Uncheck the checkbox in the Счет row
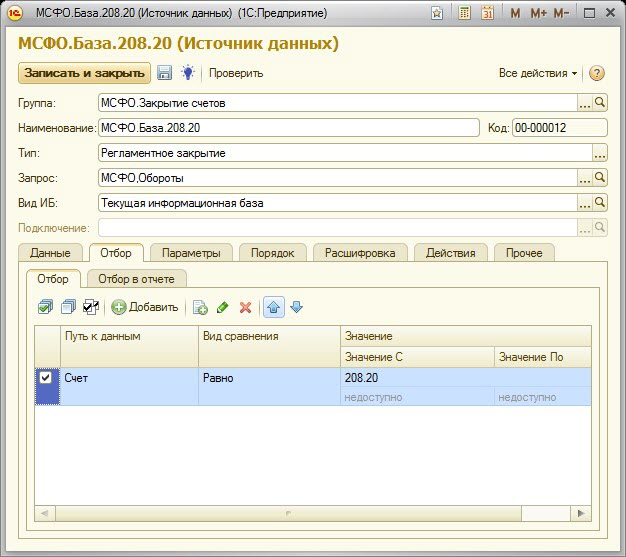626x557 pixels. click(x=45, y=378)
